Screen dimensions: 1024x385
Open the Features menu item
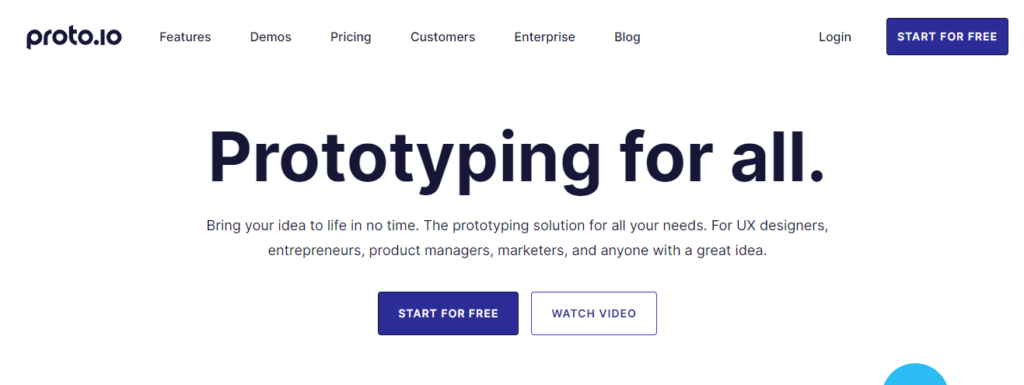pos(185,37)
